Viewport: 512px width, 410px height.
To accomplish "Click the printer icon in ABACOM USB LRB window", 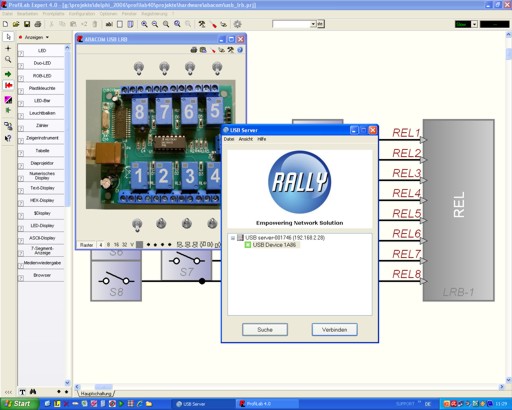I will tap(194, 50).
